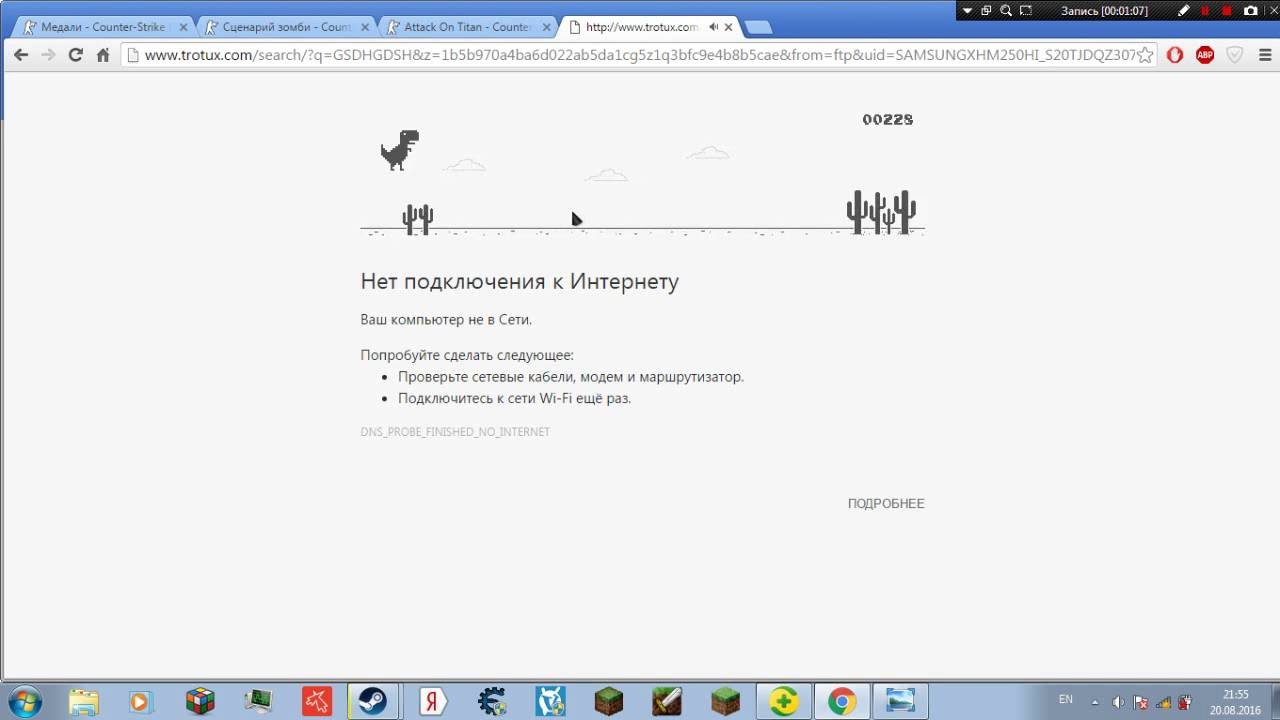Click the camera icon in the recording bar
Viewport: 1280px width, 720px height.
1251,10
